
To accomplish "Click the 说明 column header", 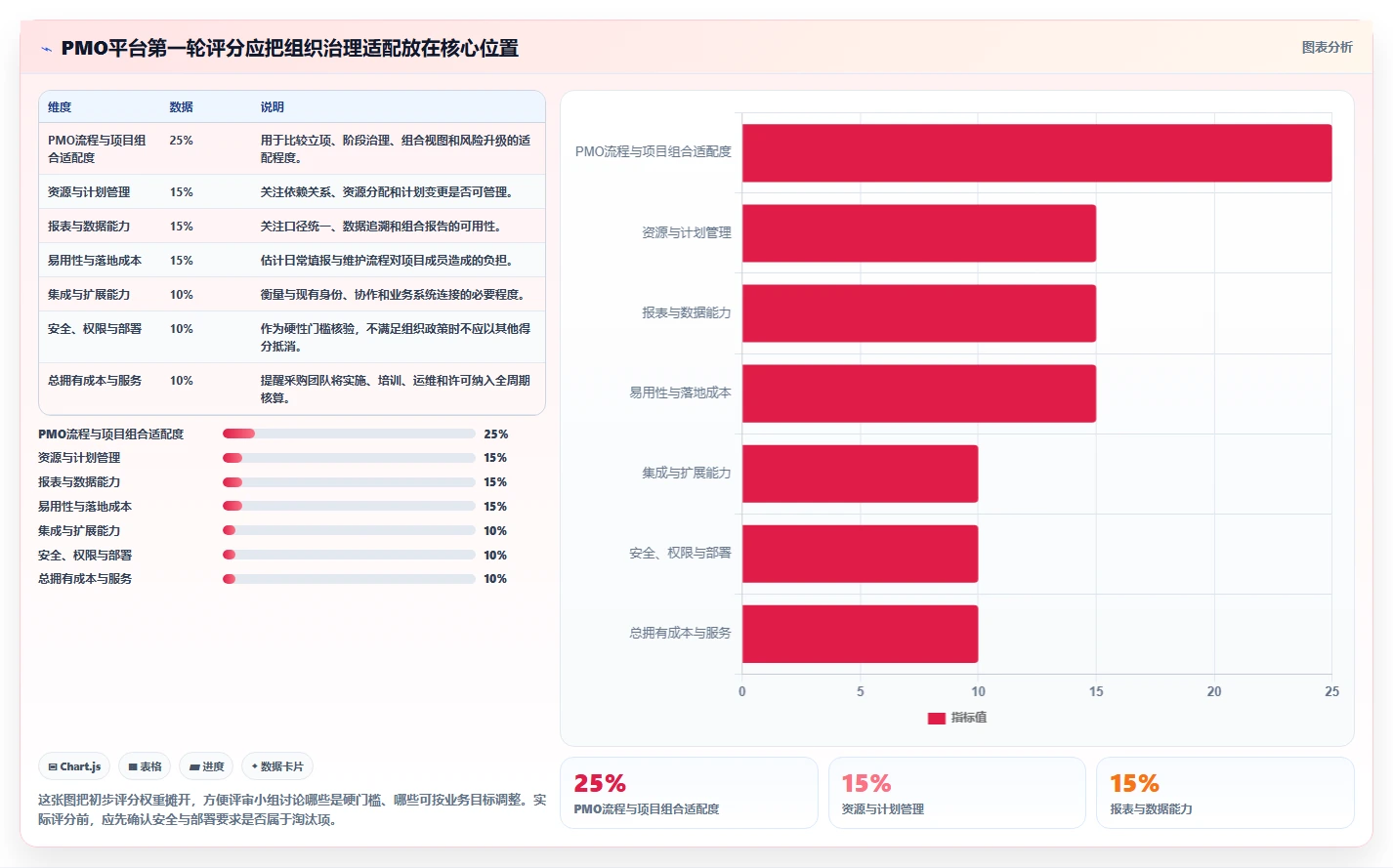I will click(272, 107).
